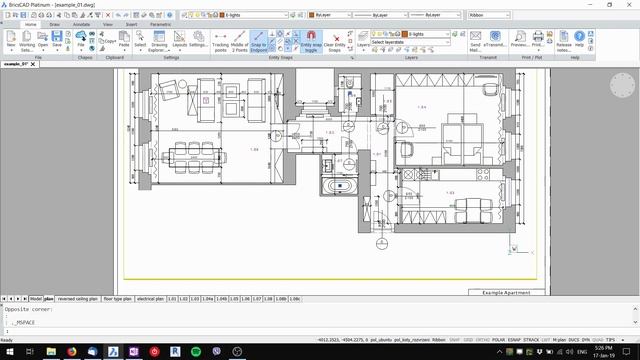Open Firefox from the taskbar
640x360 pixels.
tap(72, 351)
